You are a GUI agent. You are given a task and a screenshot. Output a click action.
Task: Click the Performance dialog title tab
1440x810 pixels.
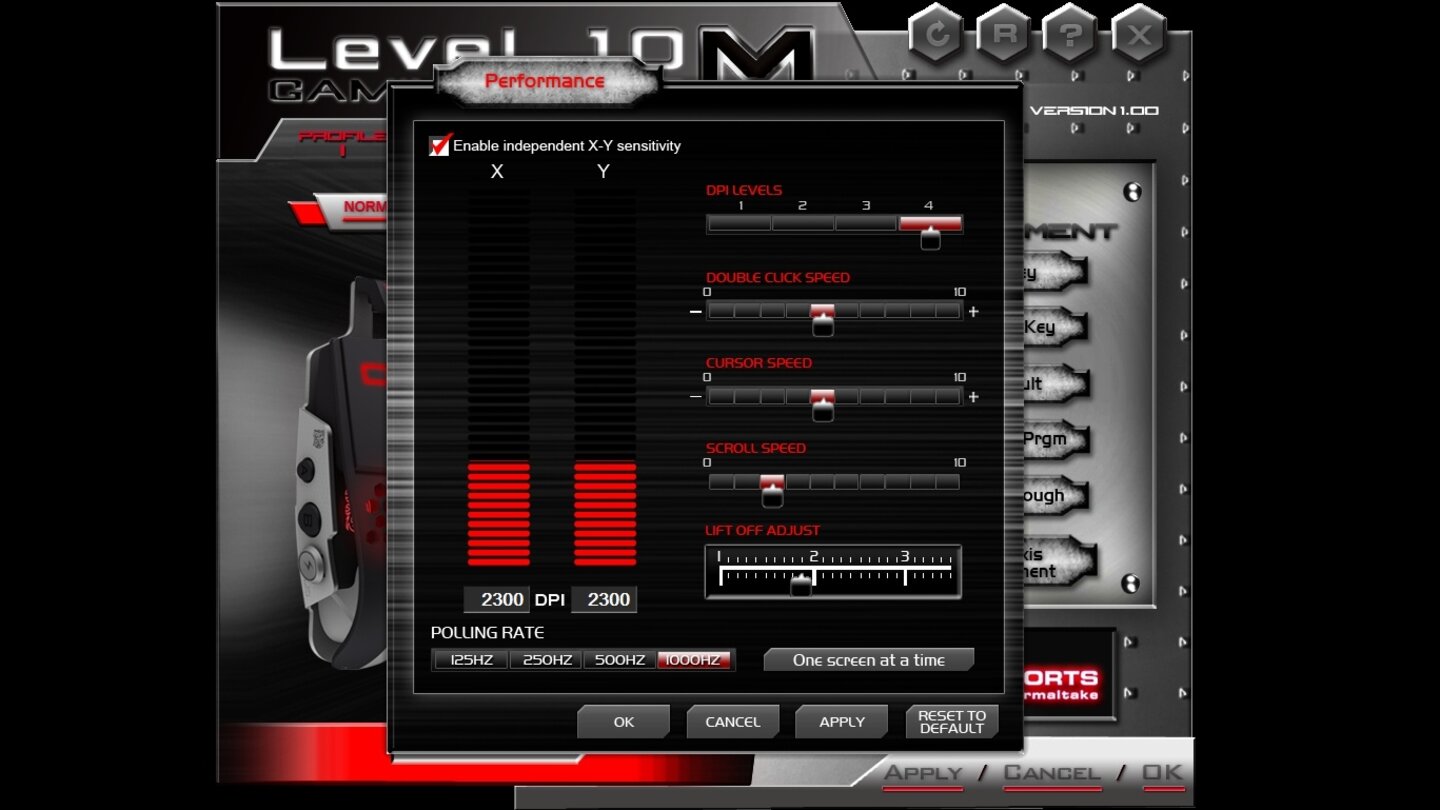point(545,81)
